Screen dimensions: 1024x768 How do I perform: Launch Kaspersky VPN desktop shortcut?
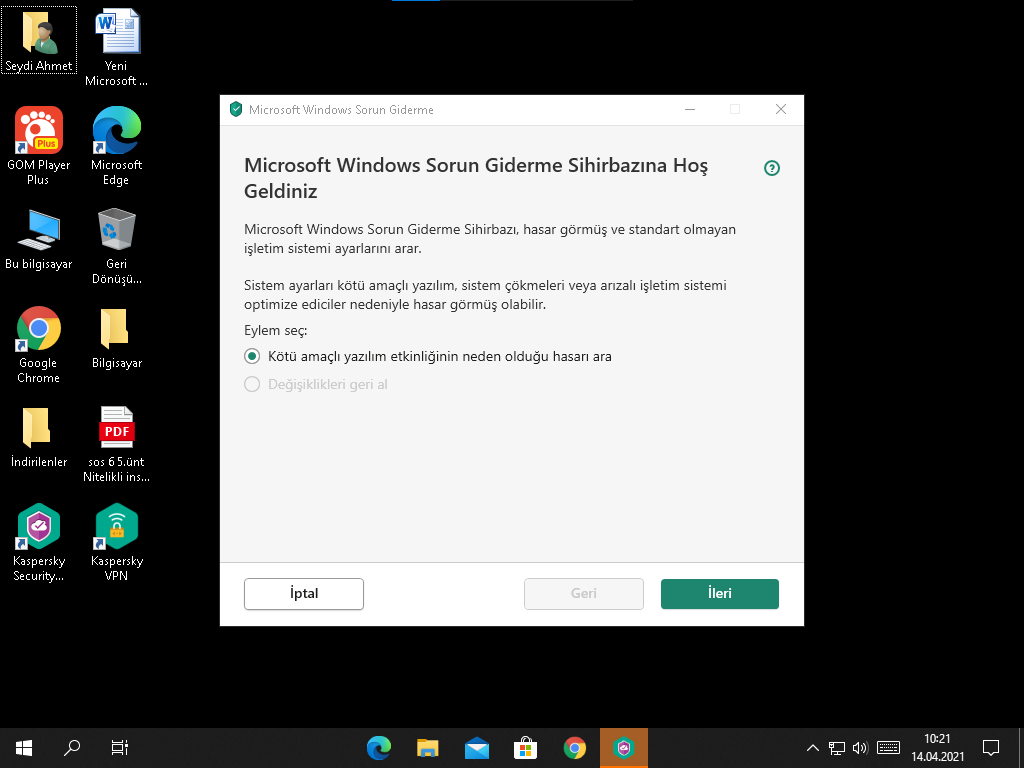(116, 542)
